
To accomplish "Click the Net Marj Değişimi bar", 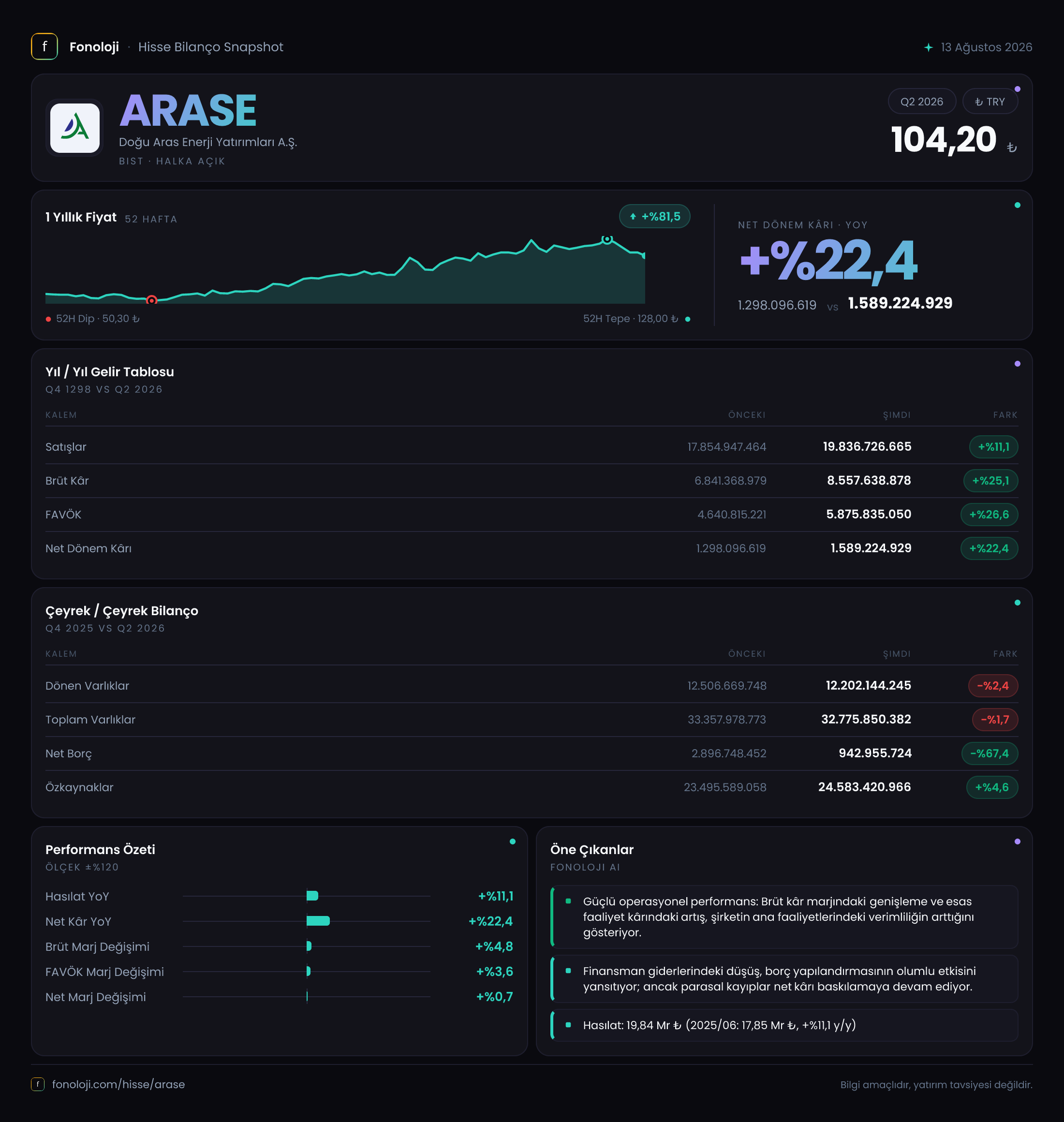I will (x=307, y=996).
